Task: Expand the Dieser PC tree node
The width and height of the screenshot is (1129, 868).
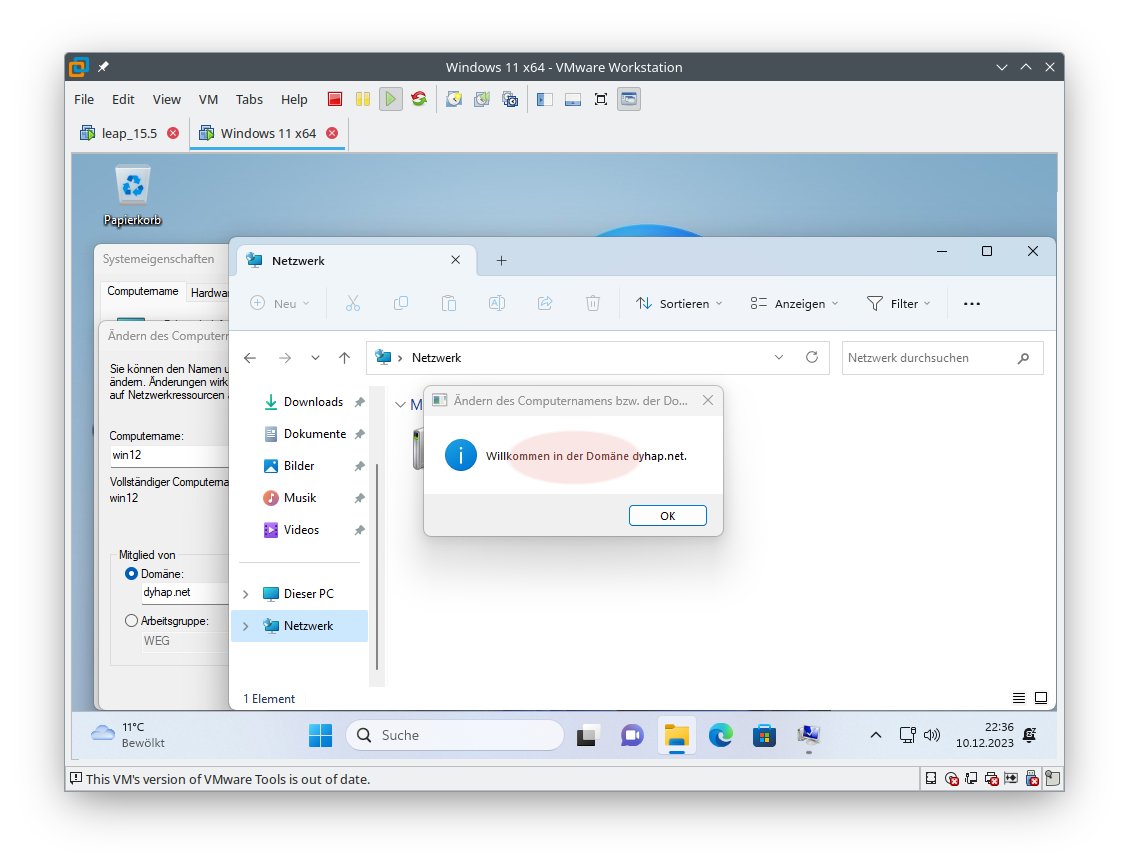Action: [246, 594]
